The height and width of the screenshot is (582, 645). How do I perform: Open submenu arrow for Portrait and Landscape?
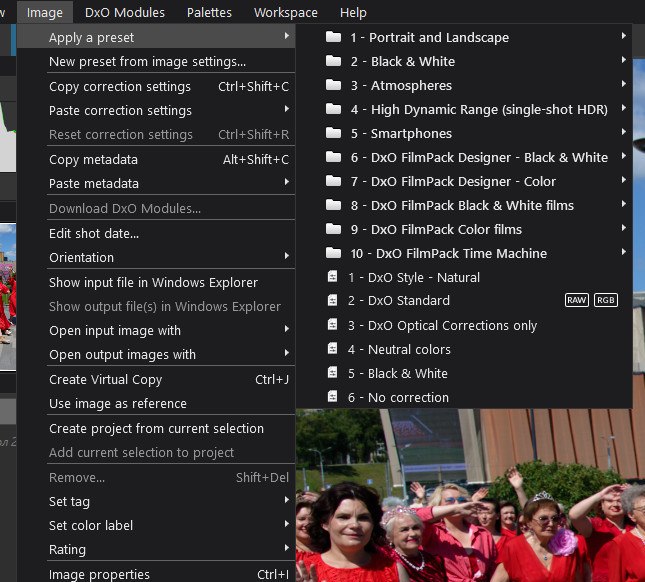[x=624, y=36]
